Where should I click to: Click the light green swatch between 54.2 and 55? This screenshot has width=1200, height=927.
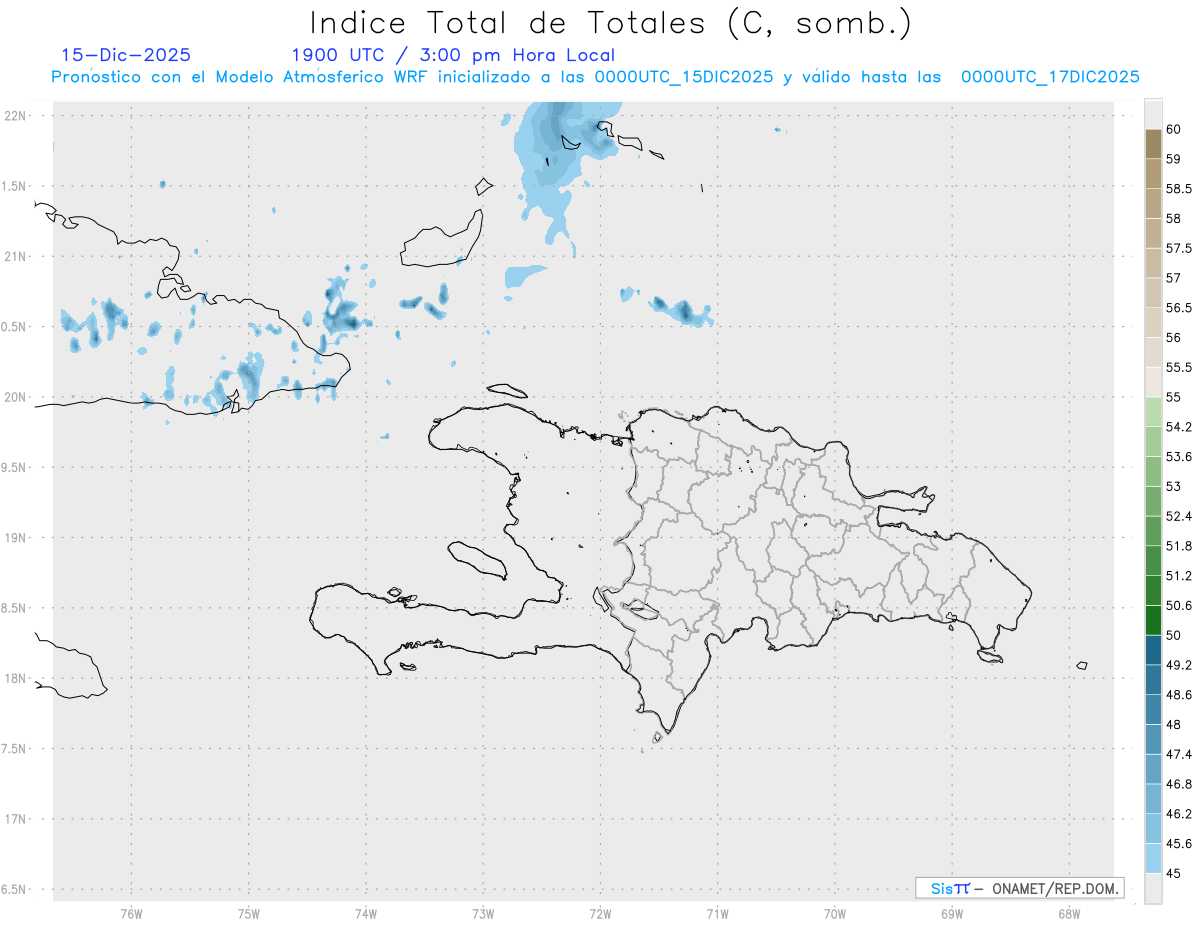(1153, 412)
